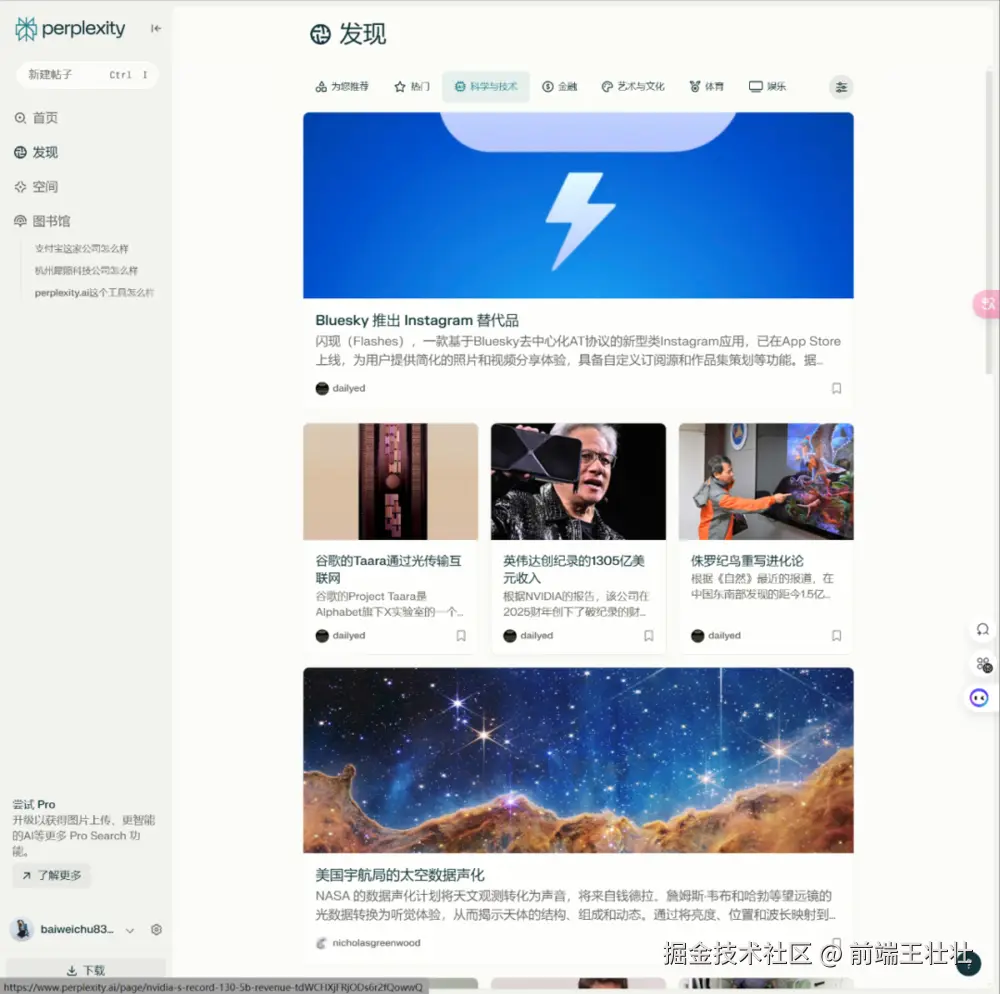Switch to the 热门 category tab

(414, 87)
